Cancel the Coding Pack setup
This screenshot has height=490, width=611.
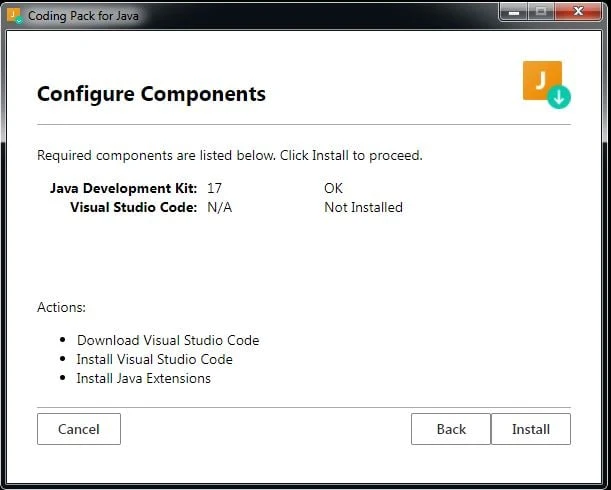(x=79, y=429)
